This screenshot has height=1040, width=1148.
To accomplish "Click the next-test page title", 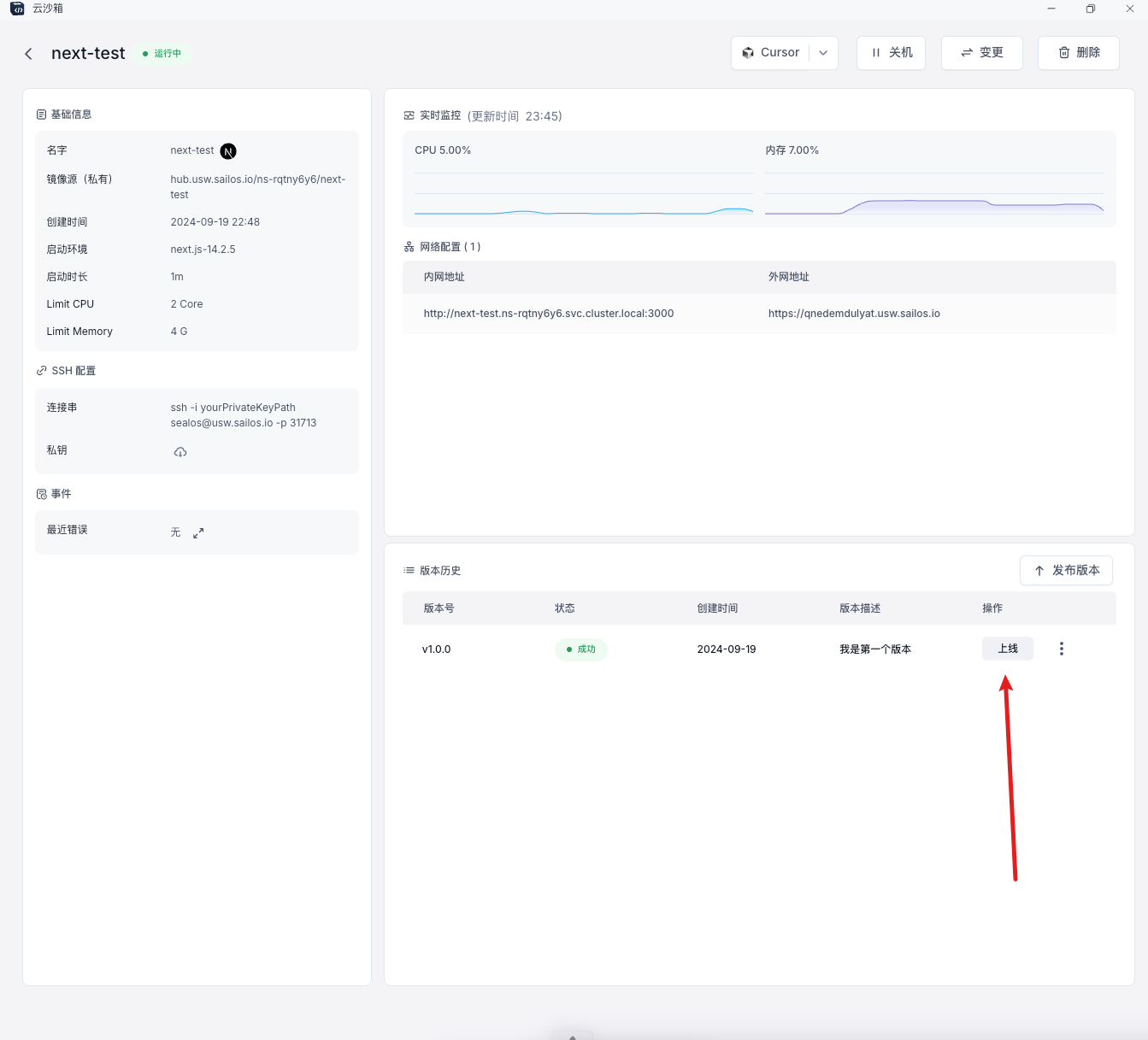I will pyautogui.click(x=88, y=53).
